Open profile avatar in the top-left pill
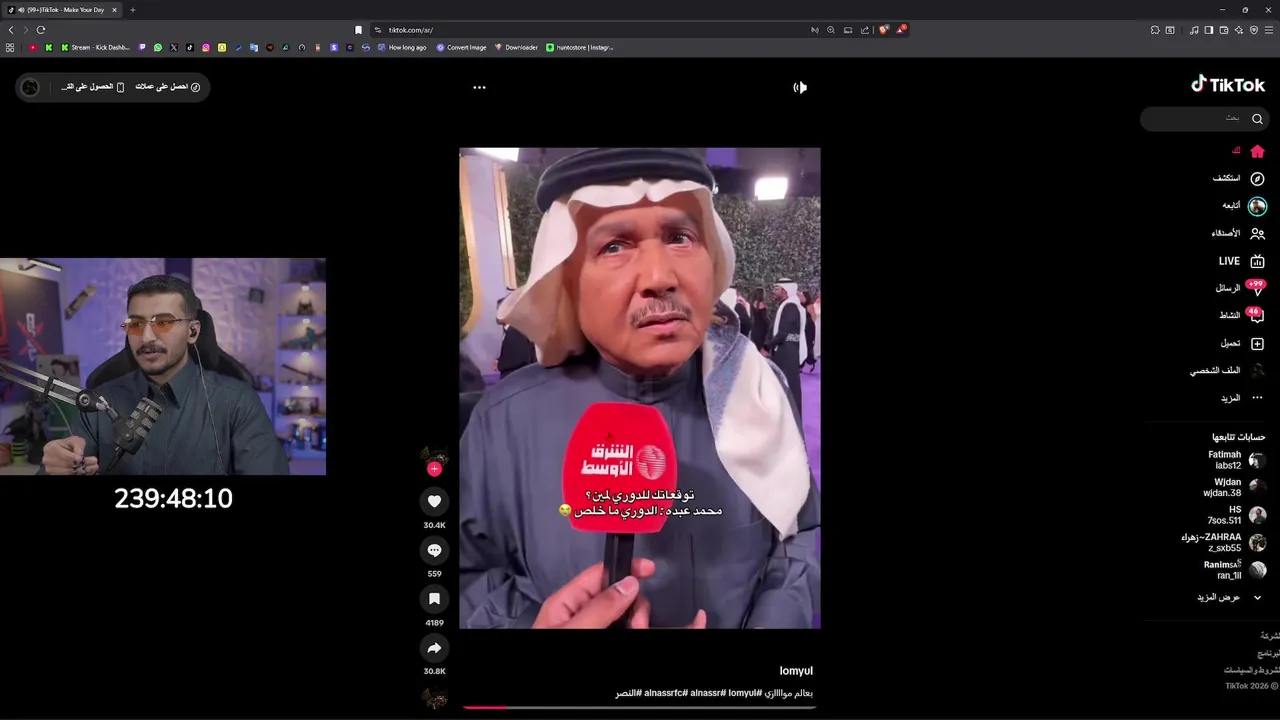The image size is (1280, 720). click(x=30, y=87)
